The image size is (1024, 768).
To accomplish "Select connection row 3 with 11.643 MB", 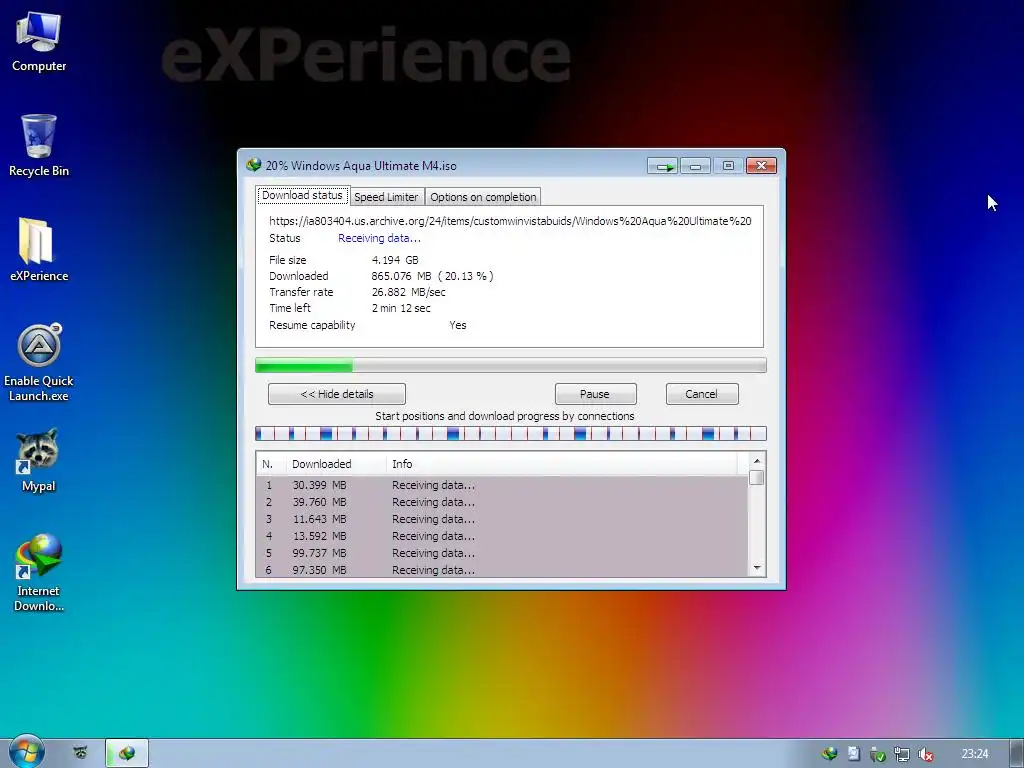I will click(502, 519).
